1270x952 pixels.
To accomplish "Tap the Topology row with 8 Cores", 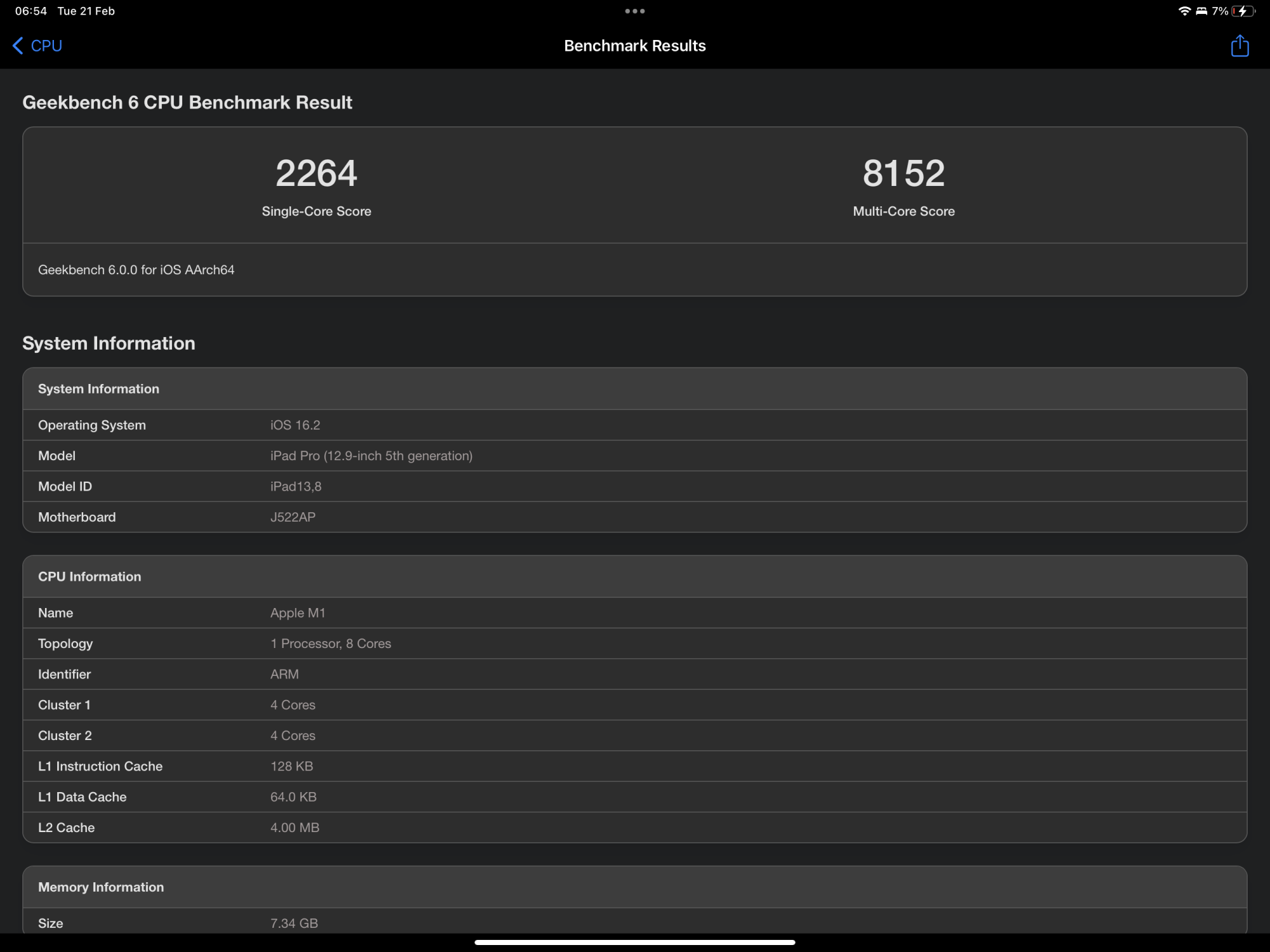I will (x=634, y=644).
